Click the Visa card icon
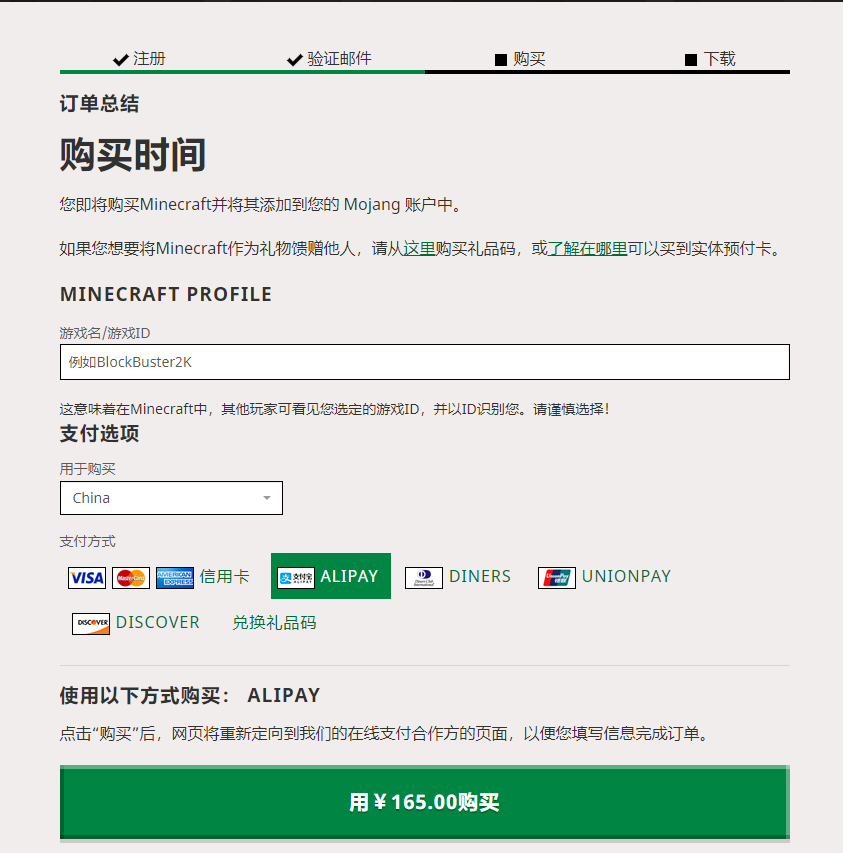 (87, 578)
